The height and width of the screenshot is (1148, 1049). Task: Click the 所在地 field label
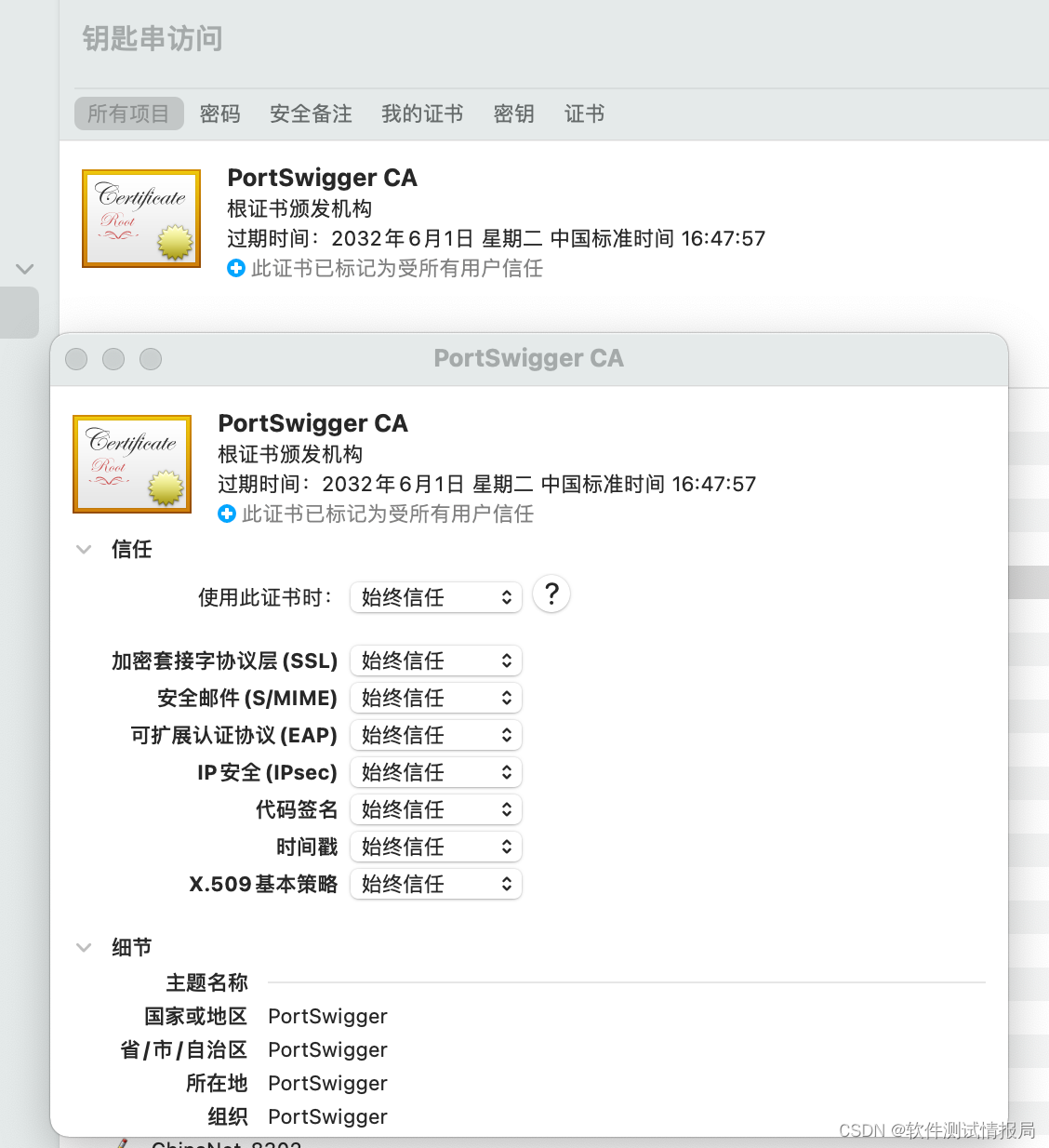click(x=217, y=1083)
